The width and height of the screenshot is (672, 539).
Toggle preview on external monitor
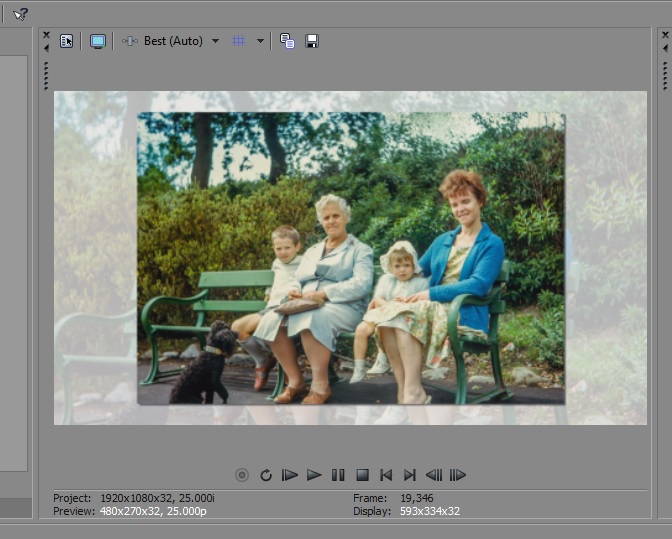97,41
